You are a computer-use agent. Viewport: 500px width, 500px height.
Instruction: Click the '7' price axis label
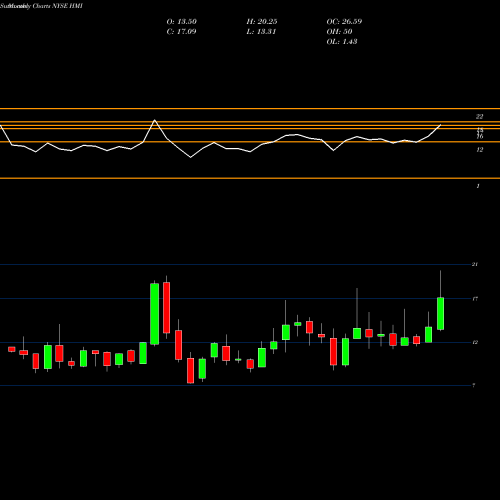(x=474, y=385)
